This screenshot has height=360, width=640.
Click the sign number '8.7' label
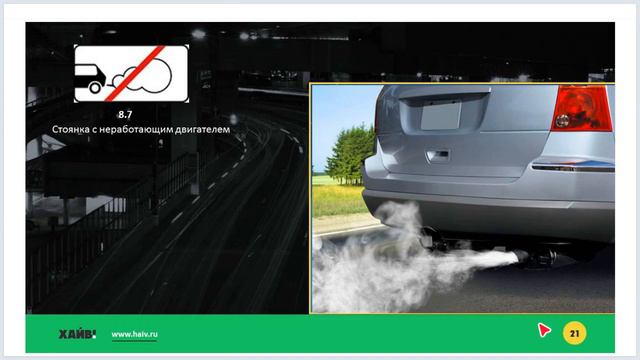click(x=125, y=115)
